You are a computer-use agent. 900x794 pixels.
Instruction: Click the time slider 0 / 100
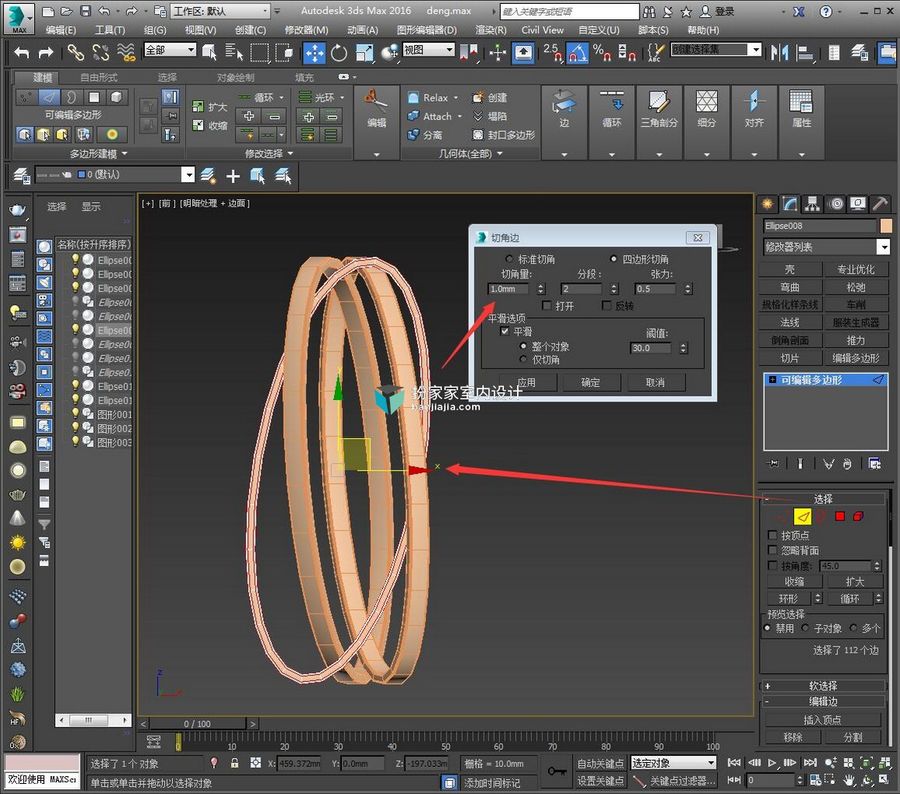pos(197,724)
